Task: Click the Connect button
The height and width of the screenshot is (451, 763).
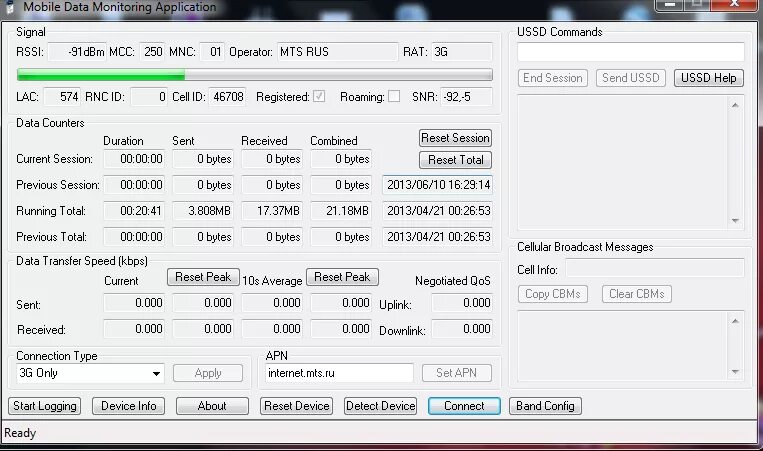Action: point(464,406)
